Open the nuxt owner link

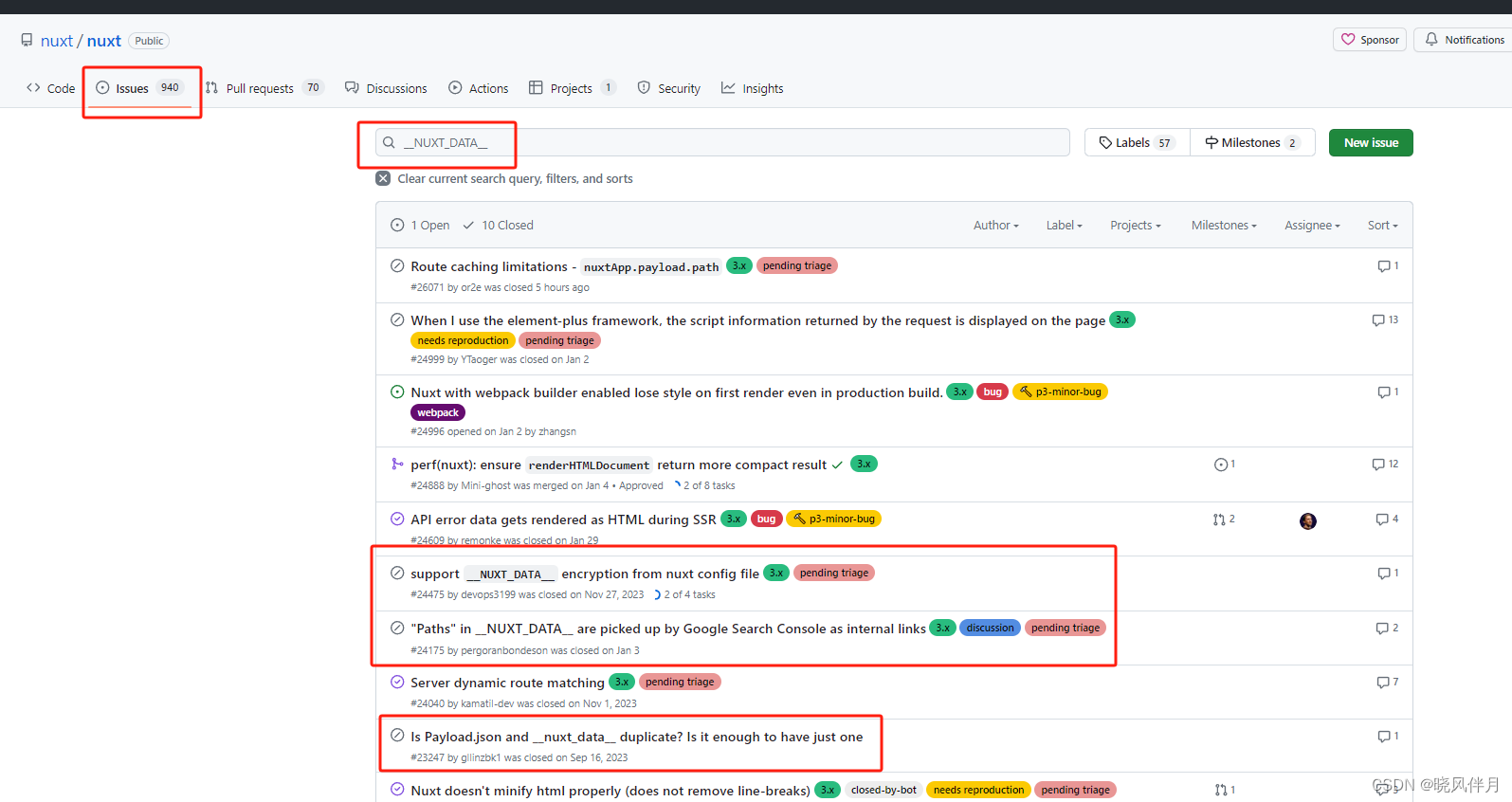click(x=57, y=41)
